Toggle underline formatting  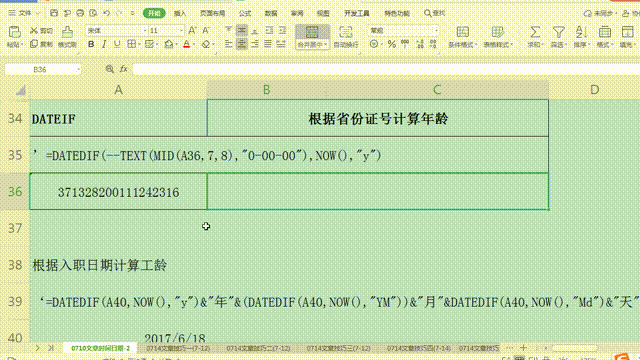(x=117, y=44)
